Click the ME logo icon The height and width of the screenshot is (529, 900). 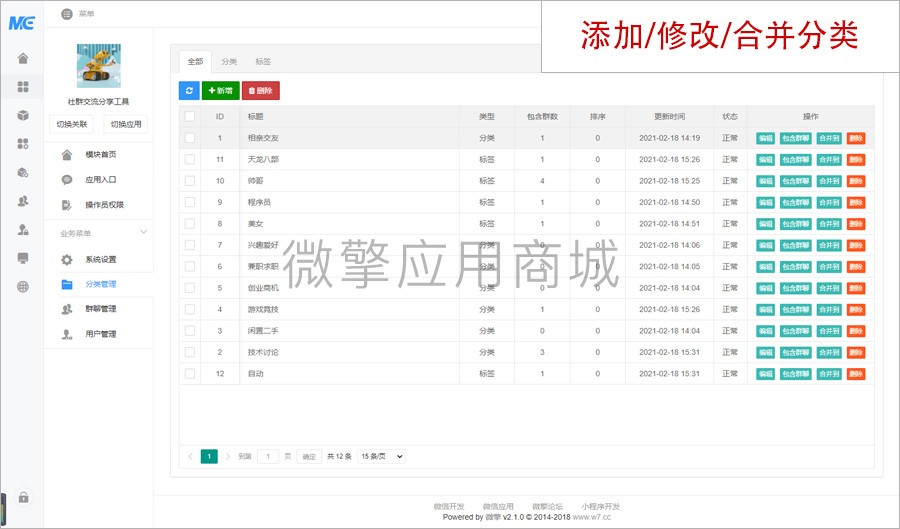(x=22, y=23)
